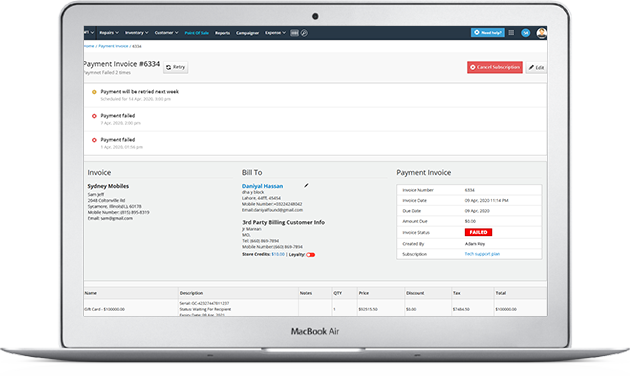The image size is (630, 376).
Task: Click the Amount Due value $0.00
Action: (470, 221)
